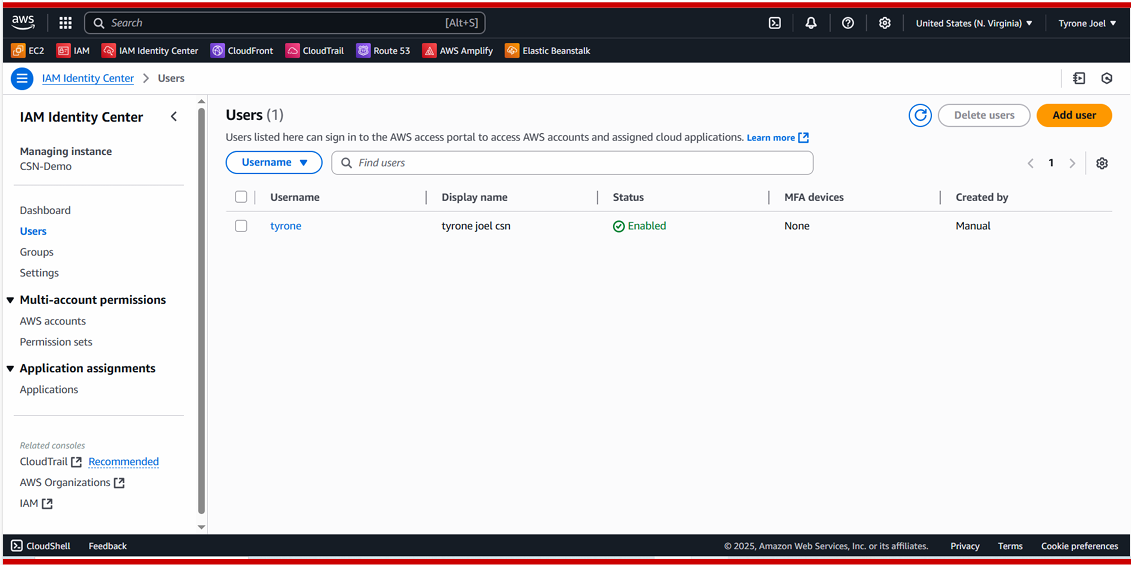Open the CloudFront shortcut in favorites bar

tap(241, 50)
